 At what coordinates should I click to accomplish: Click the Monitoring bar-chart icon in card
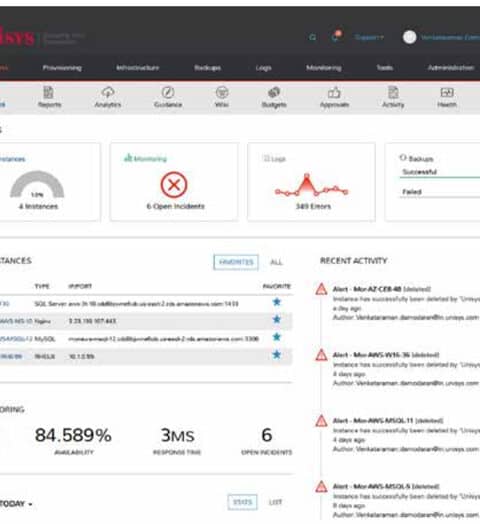(x=128, y=158)
